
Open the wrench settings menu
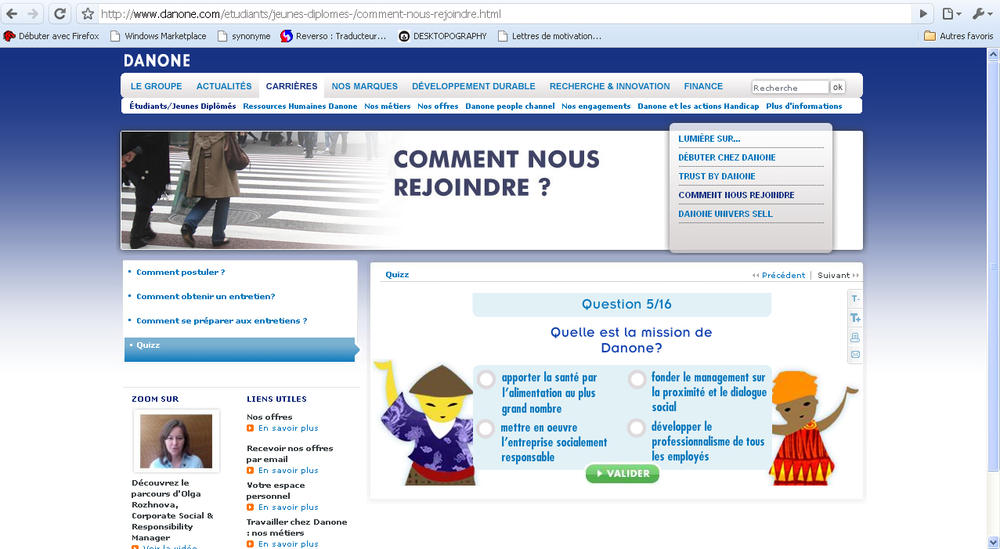click(982, 13)
